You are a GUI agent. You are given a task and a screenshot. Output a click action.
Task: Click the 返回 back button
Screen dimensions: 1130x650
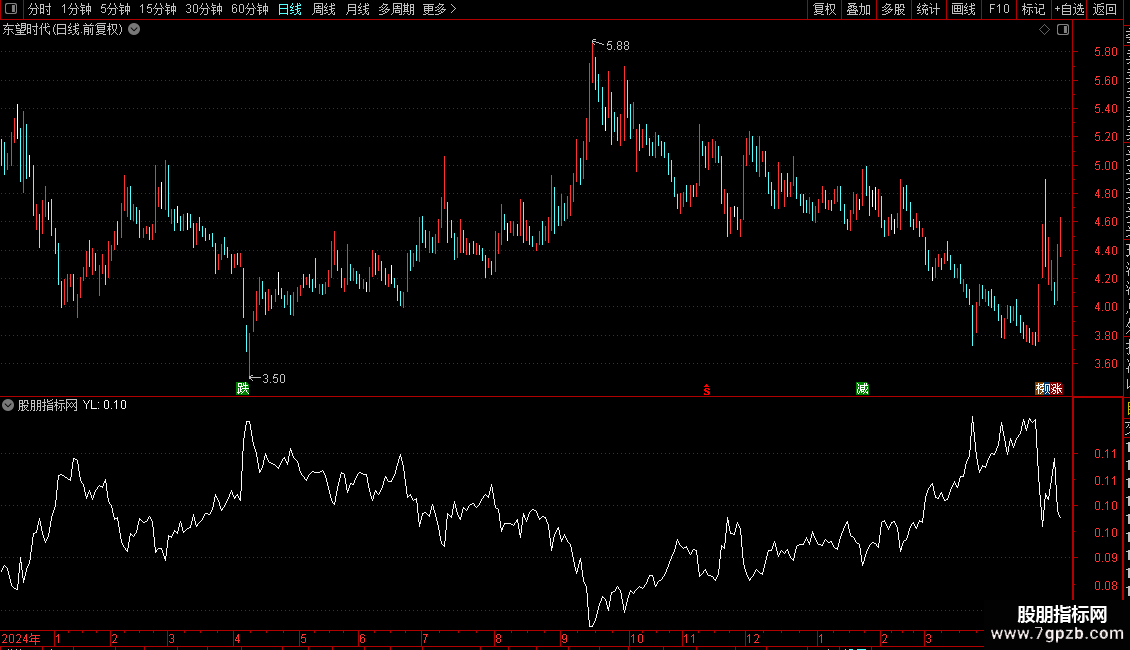pyautogui.click(x=1105, y=9)
